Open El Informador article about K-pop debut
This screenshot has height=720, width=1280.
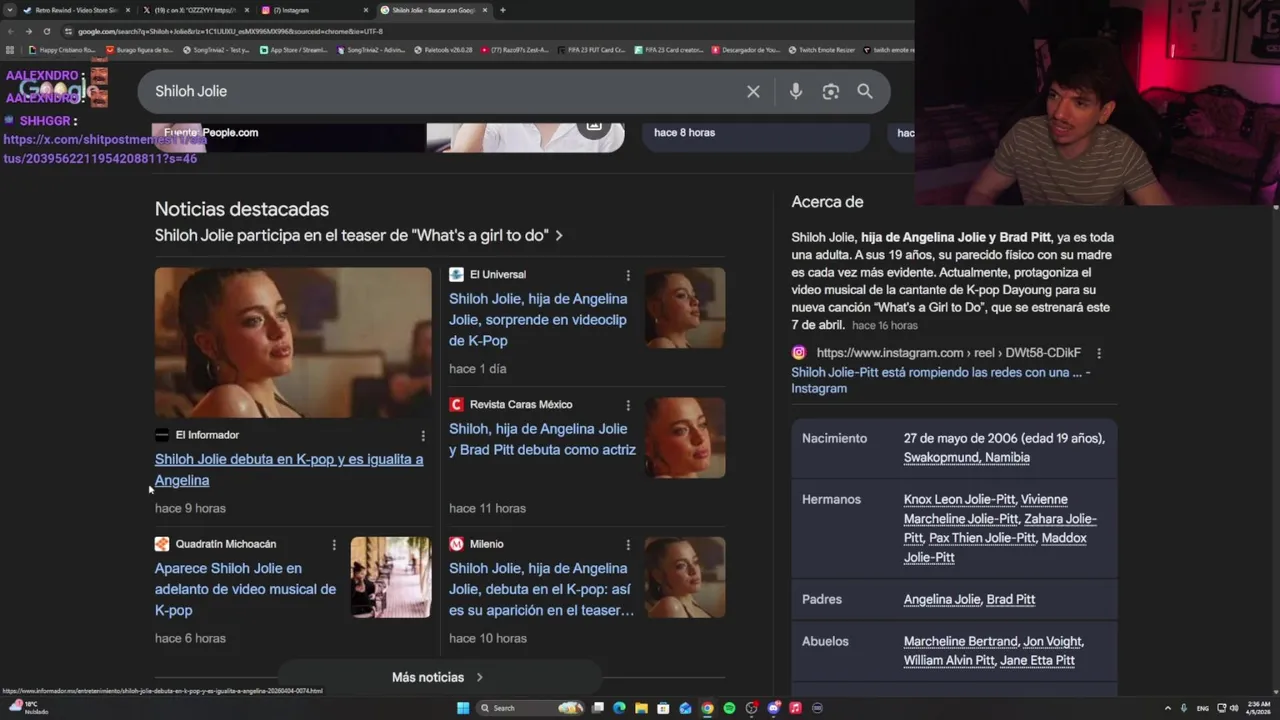tap(289, 470)
